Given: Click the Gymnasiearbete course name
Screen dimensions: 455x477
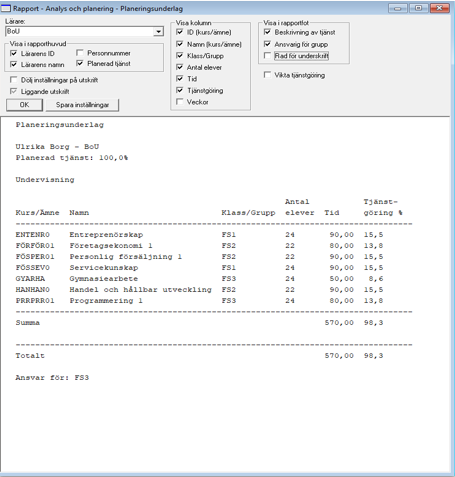Looking at the screenshot, I should (104, 279).
